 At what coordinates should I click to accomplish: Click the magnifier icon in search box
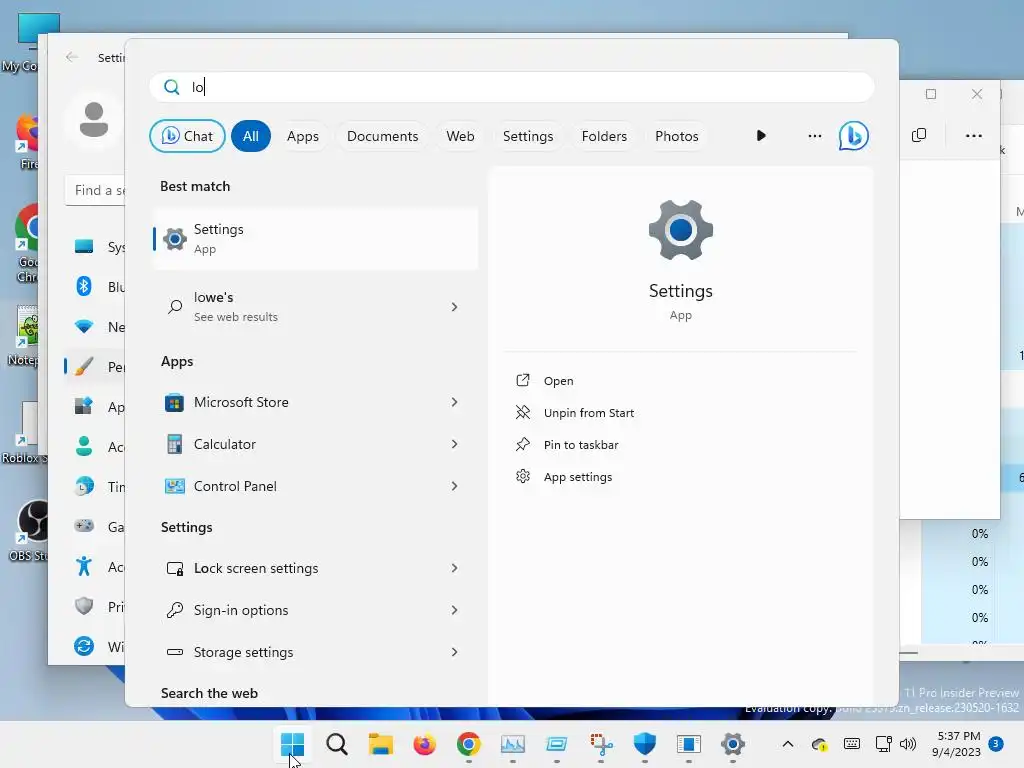pyautogui.click(x=172, y=87)
